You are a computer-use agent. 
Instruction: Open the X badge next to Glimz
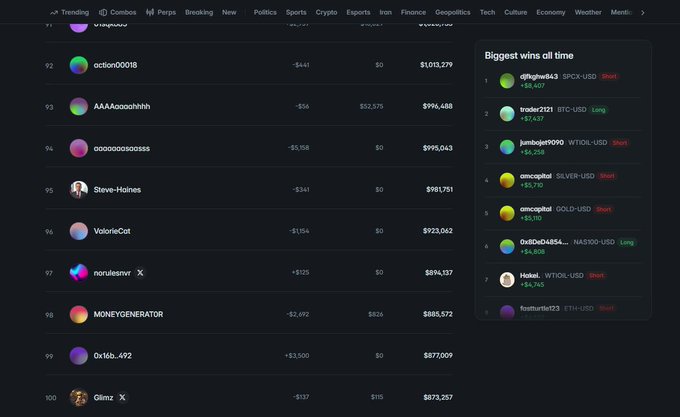(122, 397)
